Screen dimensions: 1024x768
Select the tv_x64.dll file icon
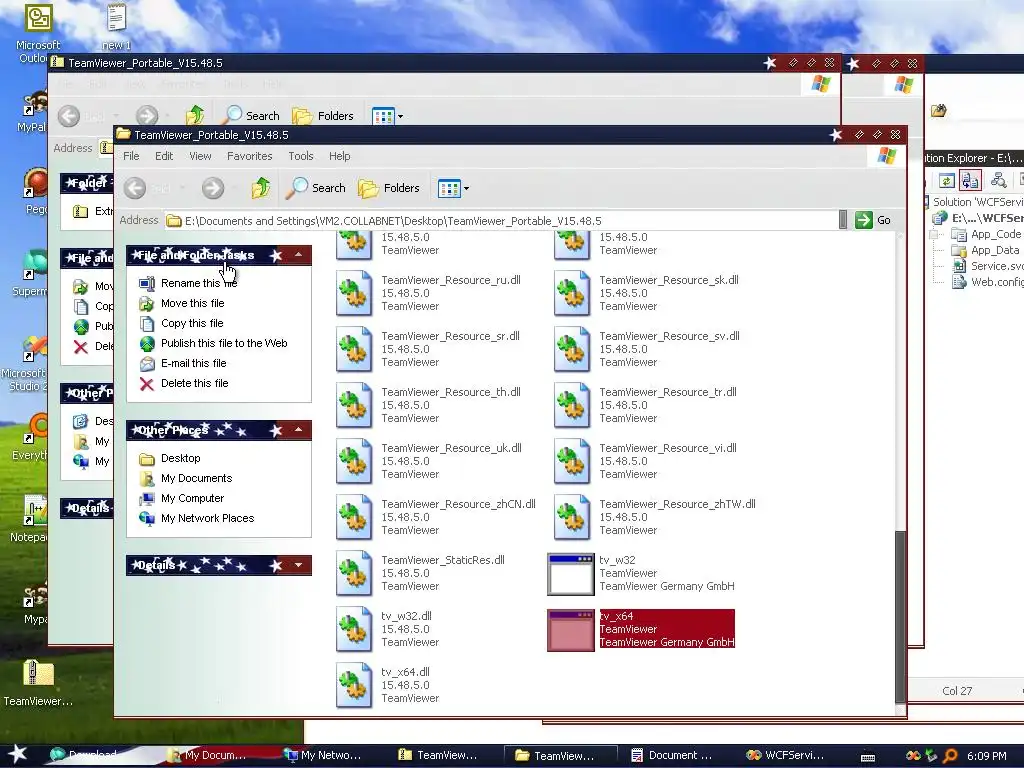point(354,686)
